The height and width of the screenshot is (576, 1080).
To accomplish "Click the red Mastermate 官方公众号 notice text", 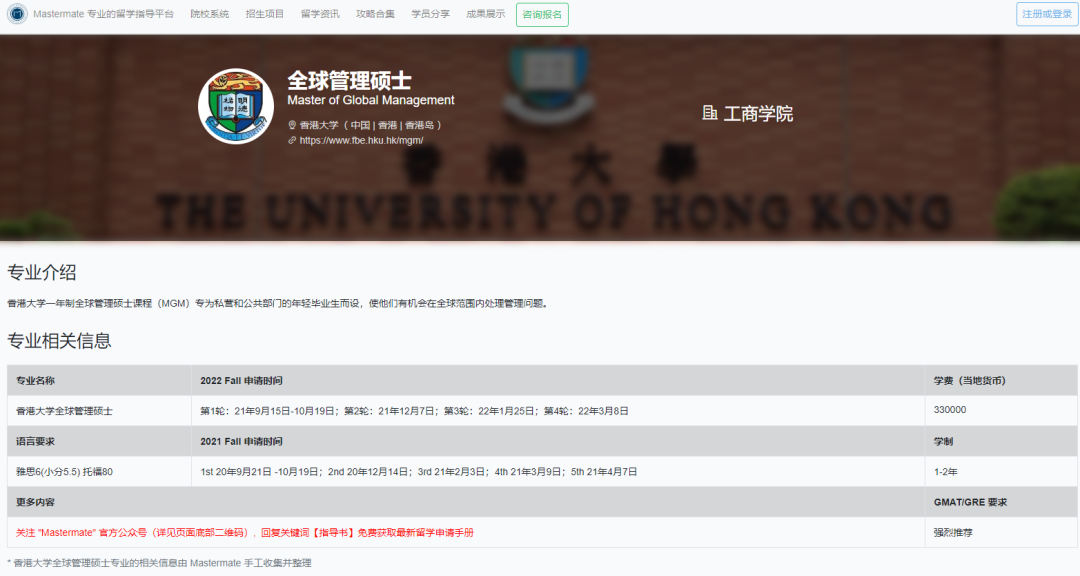I will click(x=245, y=533).
